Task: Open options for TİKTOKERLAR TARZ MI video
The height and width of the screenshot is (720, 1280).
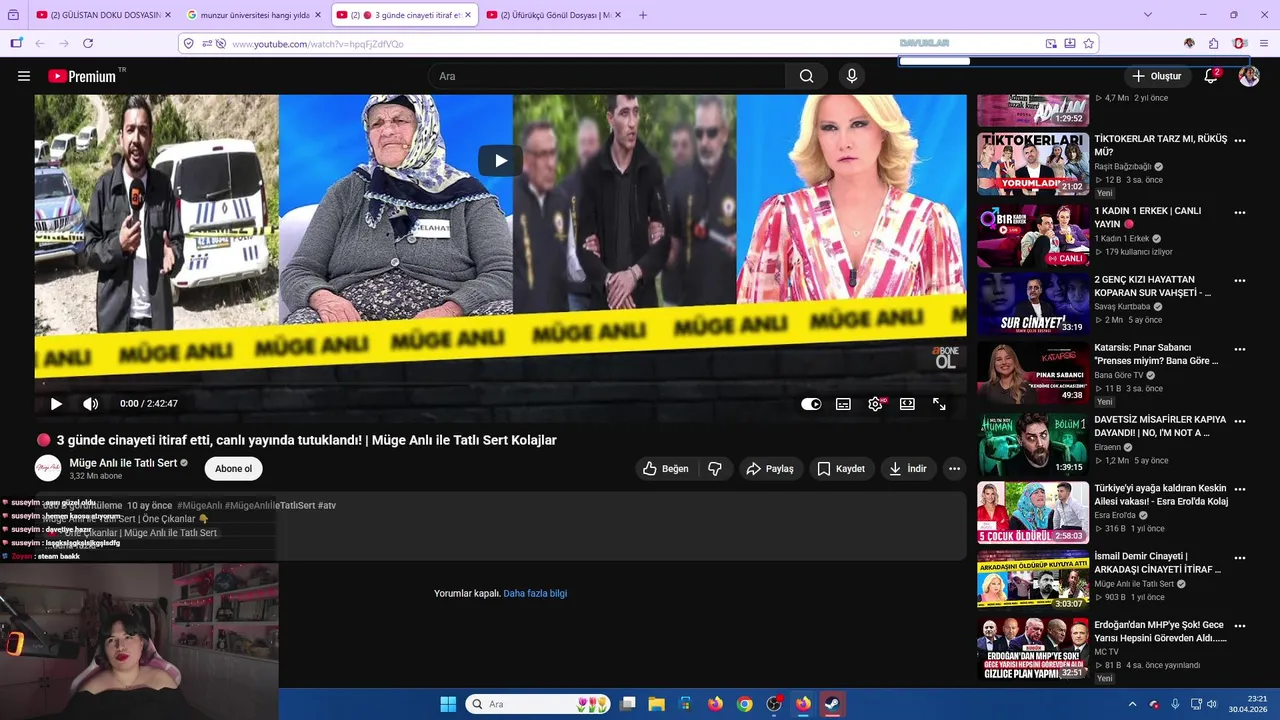Action: pyautogui.click(x=1240, y=142)
